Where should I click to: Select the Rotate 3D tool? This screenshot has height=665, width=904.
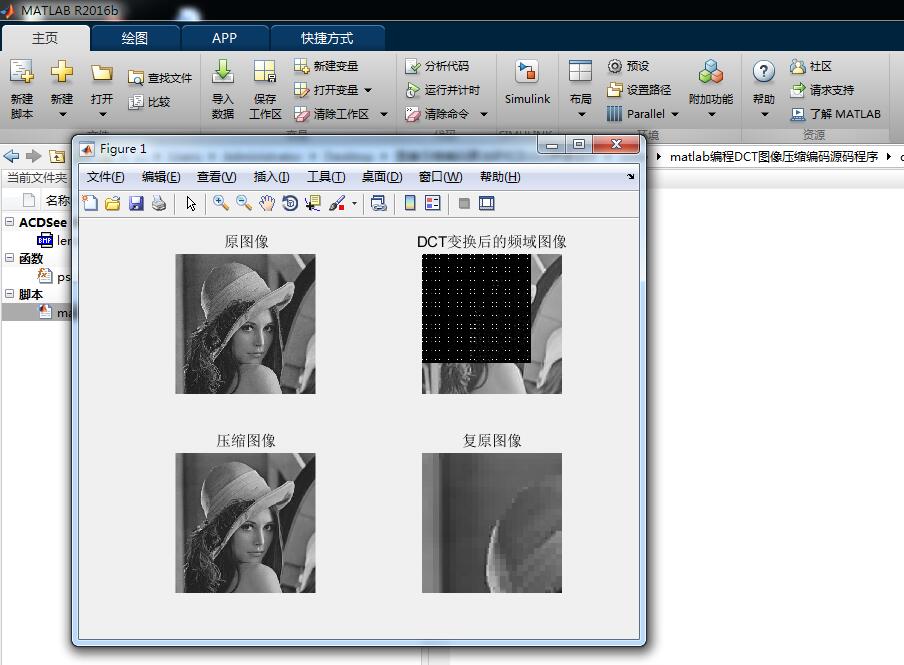tap(290, 203)
